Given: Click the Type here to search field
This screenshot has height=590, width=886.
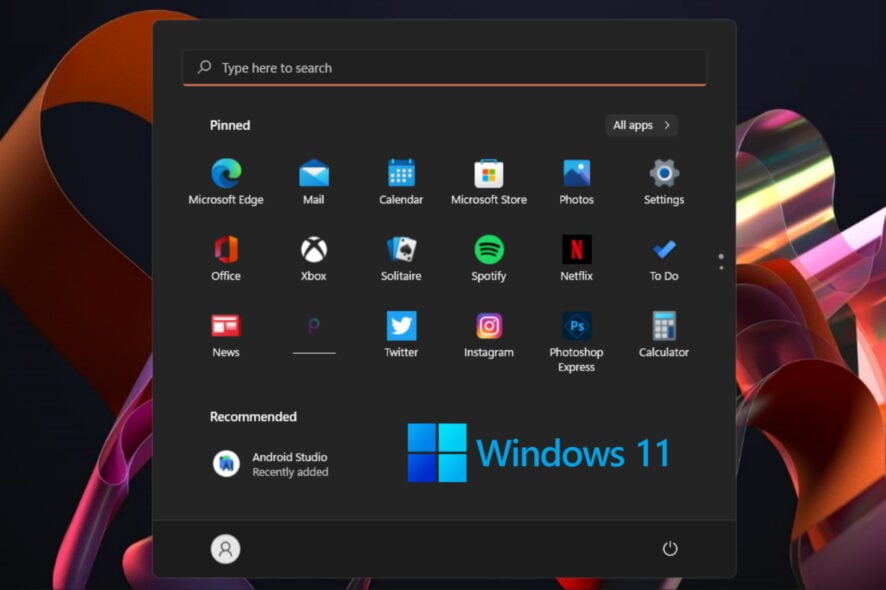Looking at the screenshot, I should 445,68.
